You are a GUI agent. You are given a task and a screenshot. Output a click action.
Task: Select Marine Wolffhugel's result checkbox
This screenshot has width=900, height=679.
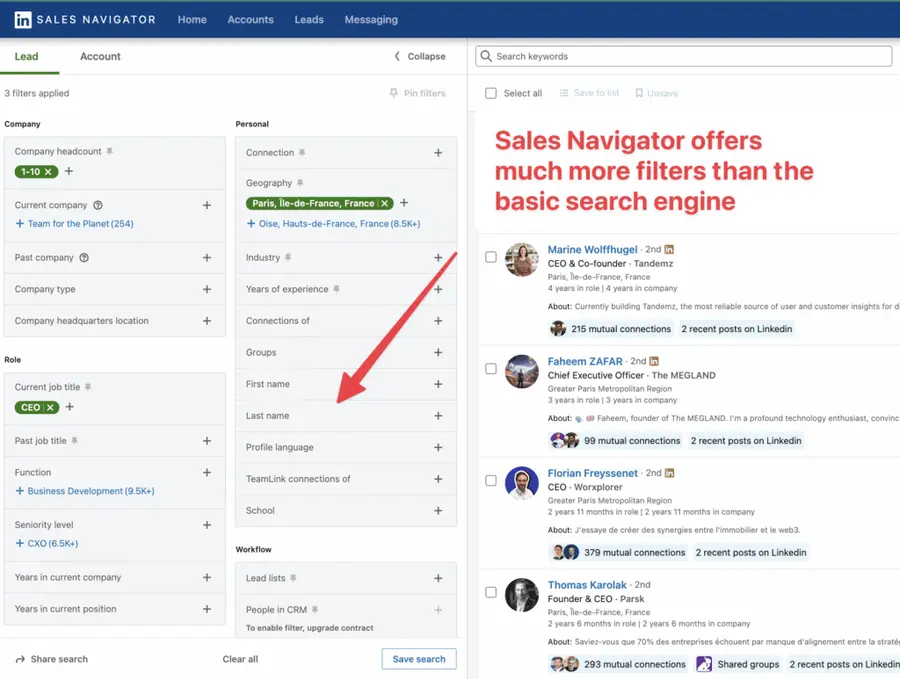(x=490, y=256)
